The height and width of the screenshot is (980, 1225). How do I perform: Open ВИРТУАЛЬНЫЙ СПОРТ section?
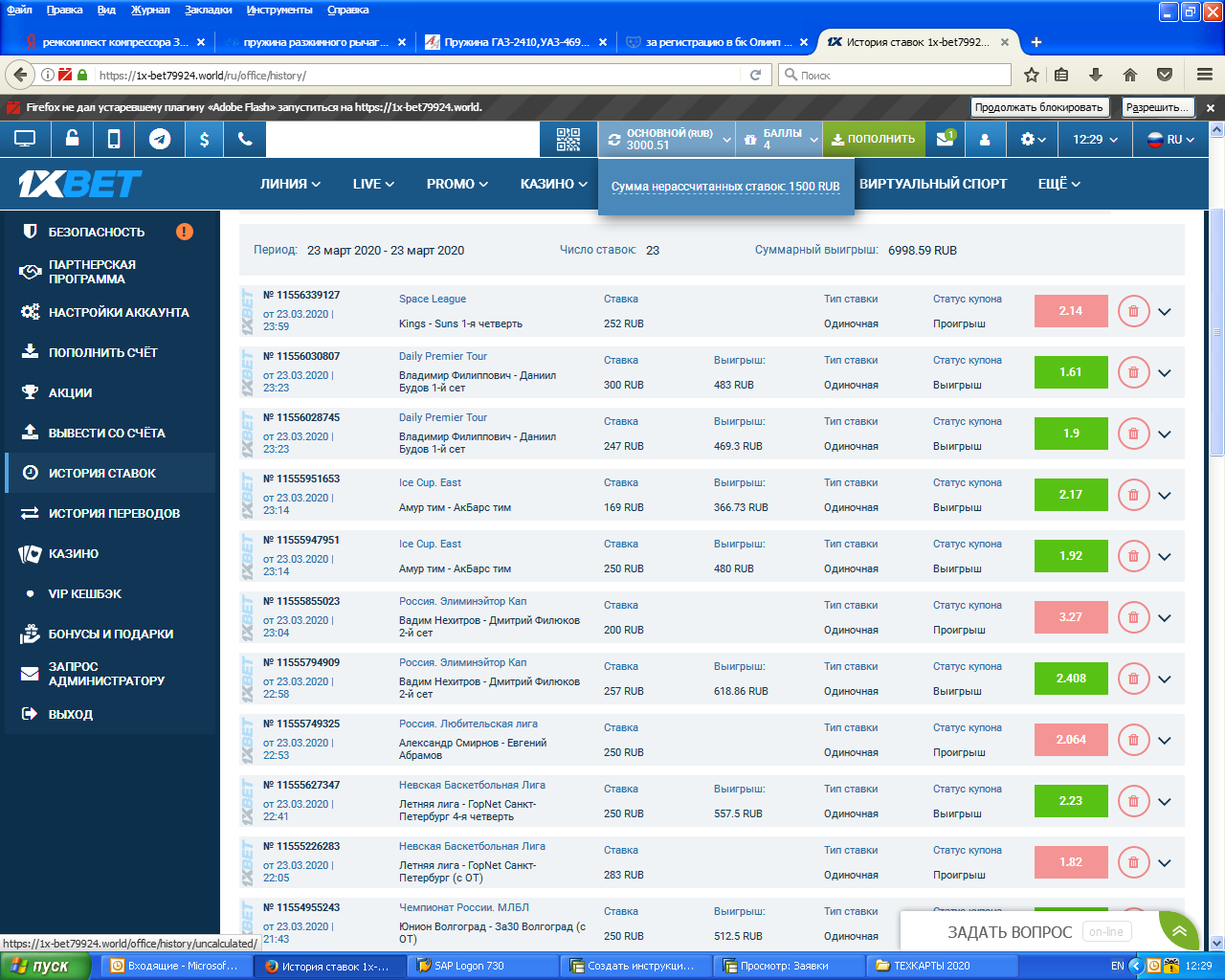[x=933, y=184]
